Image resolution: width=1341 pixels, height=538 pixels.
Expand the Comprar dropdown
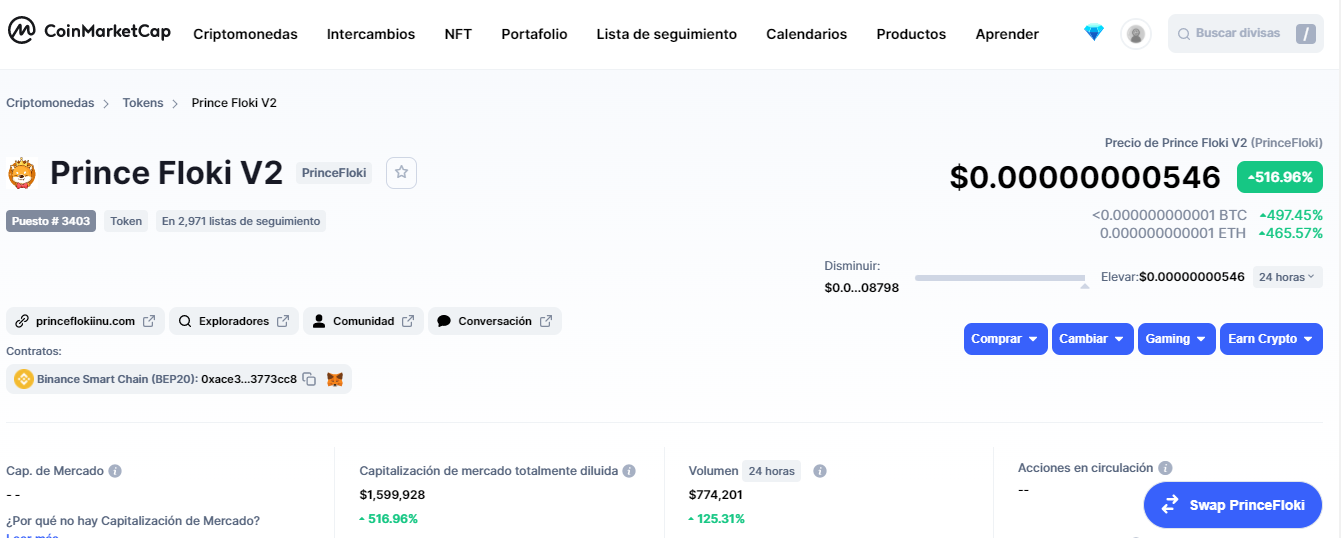tap(1005, 339)
